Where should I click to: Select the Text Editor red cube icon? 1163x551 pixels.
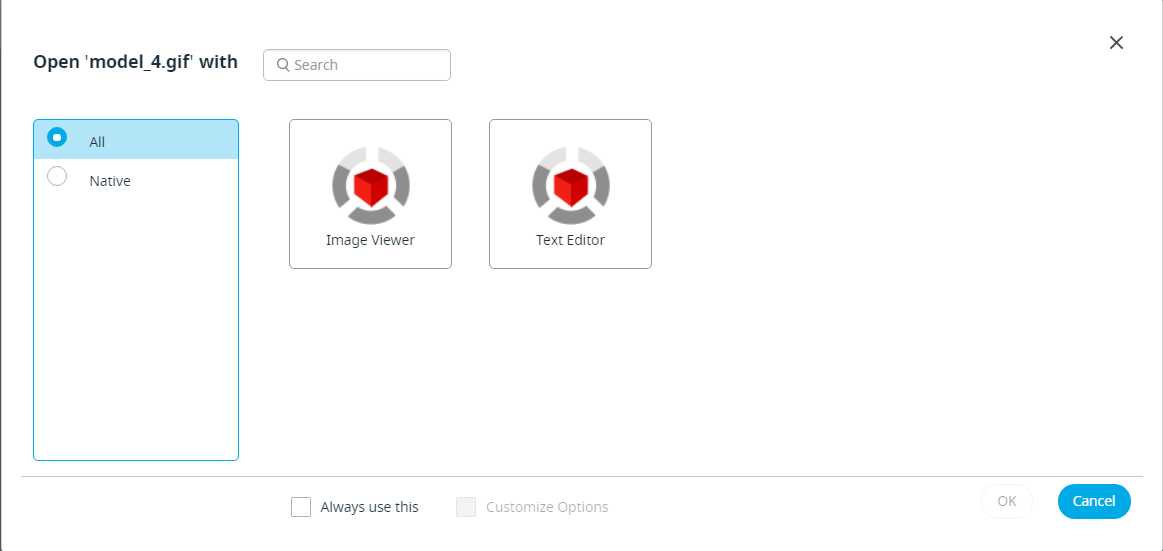tap(571, 185)
